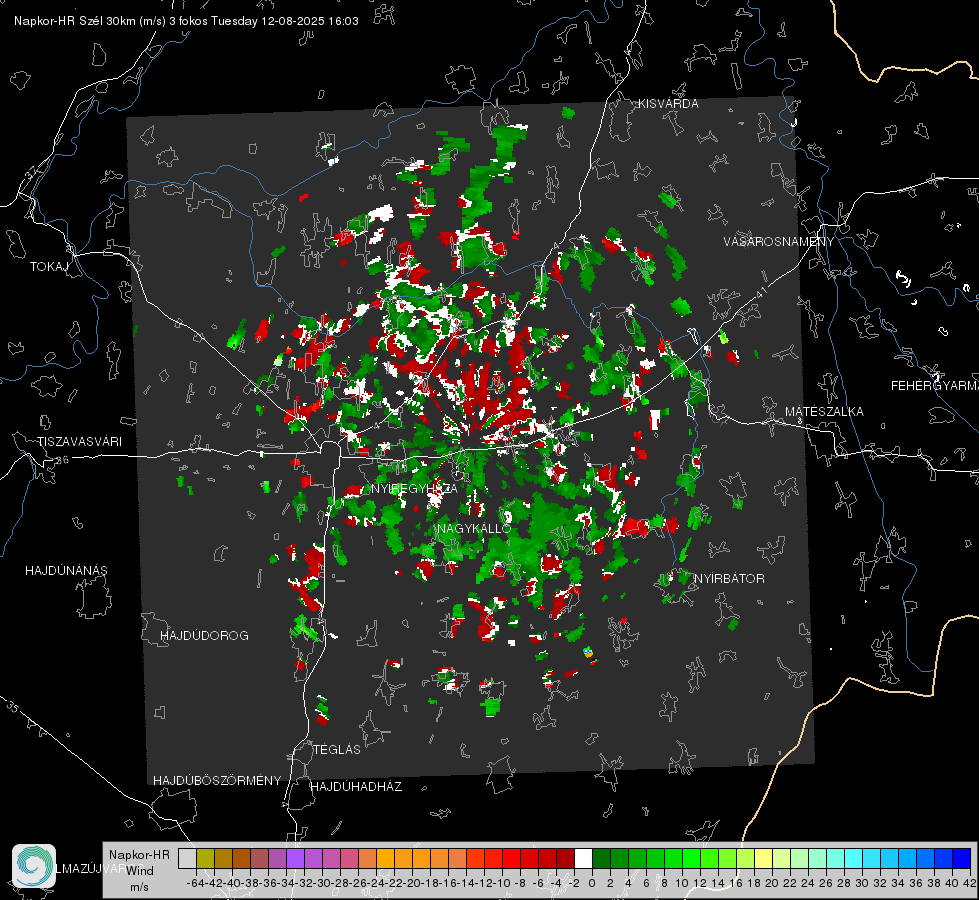The height and width of the screenshot is (900, 979).
Task: Click the NYÍRBÁTOR town label
Action: pos(729,578)
